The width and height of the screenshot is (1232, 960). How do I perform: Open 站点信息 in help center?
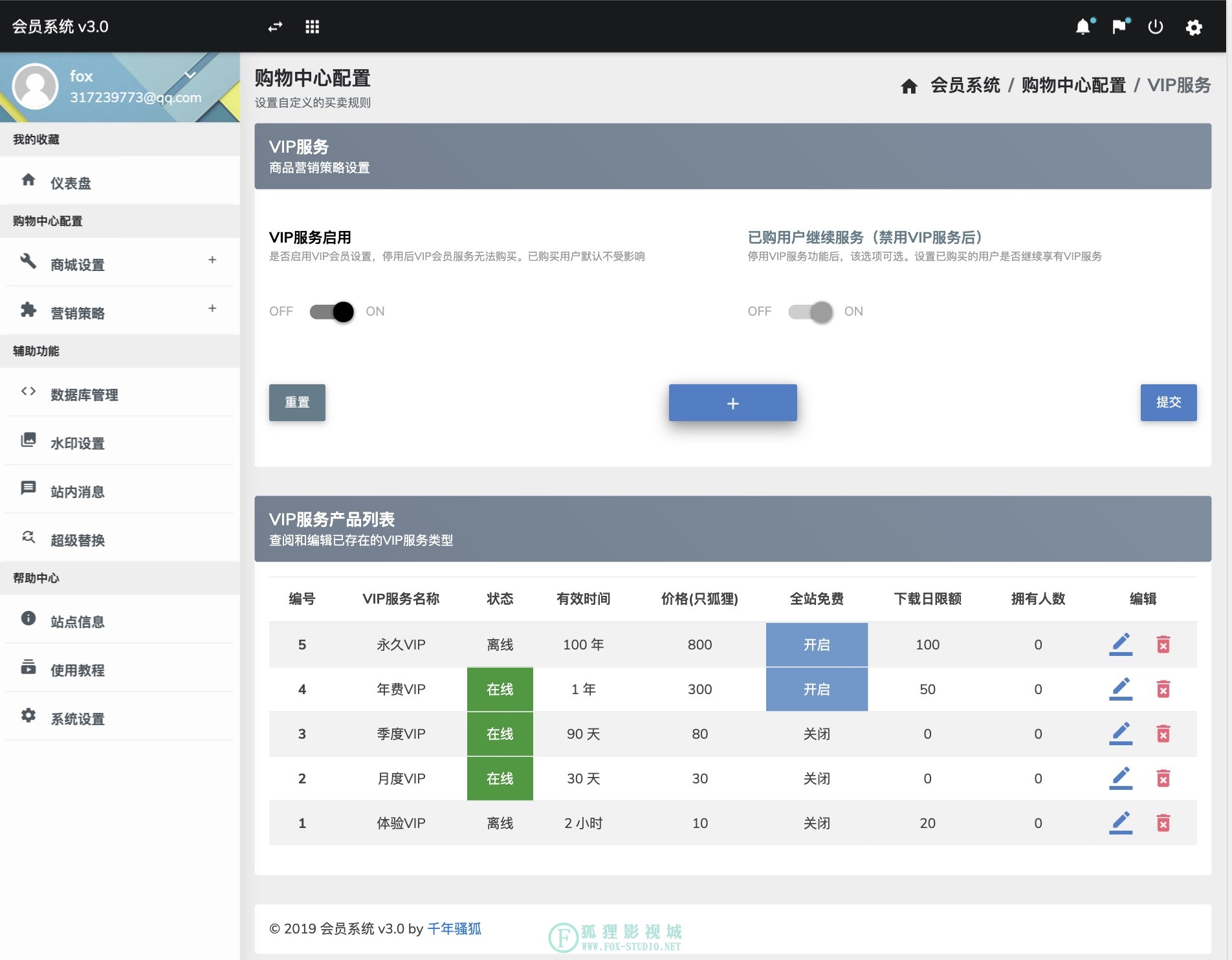(120, 620)
